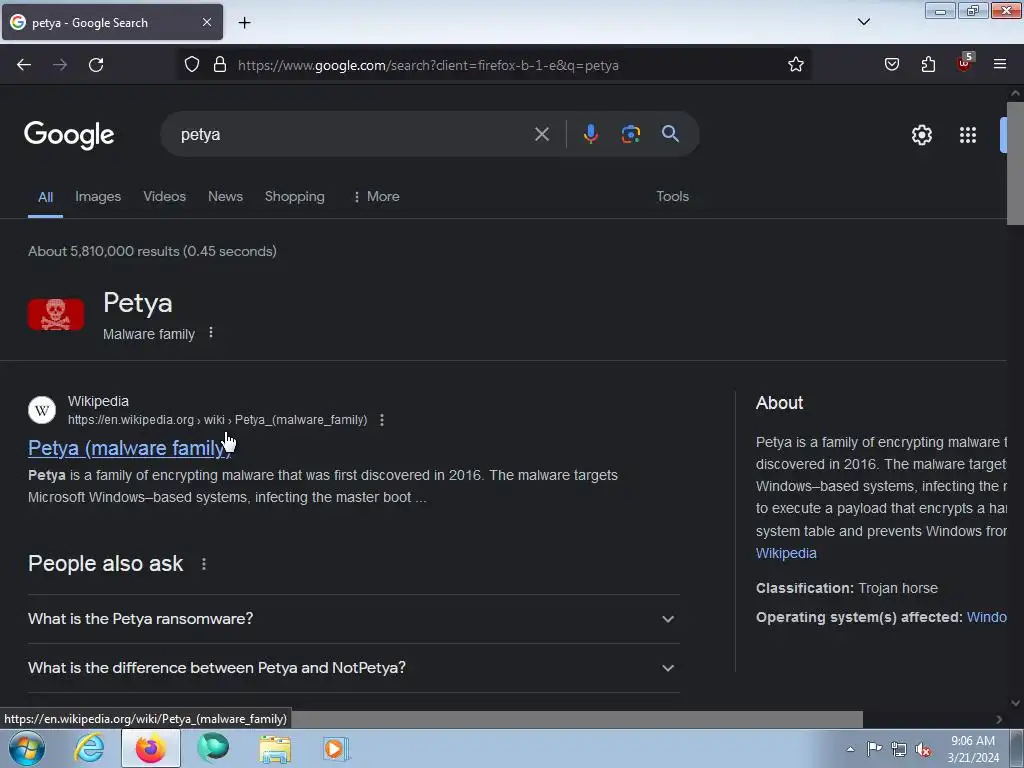Viewport: 1024px width, 768px height.
Task: Search by image with the Google Lens icon
Action: [630, 134]
